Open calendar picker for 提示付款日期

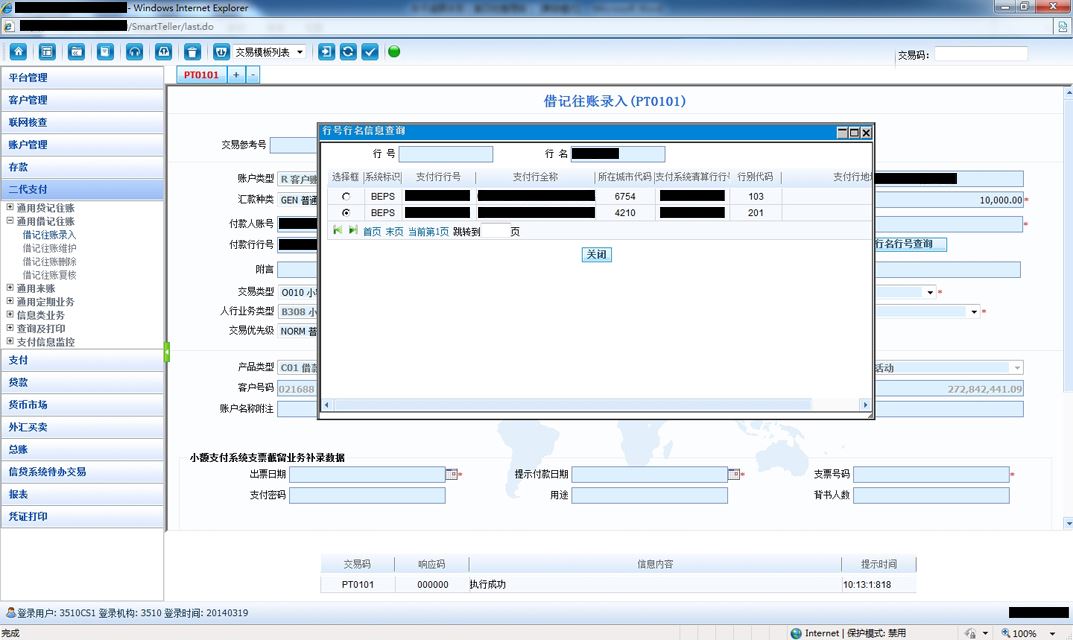coord(734,474)
